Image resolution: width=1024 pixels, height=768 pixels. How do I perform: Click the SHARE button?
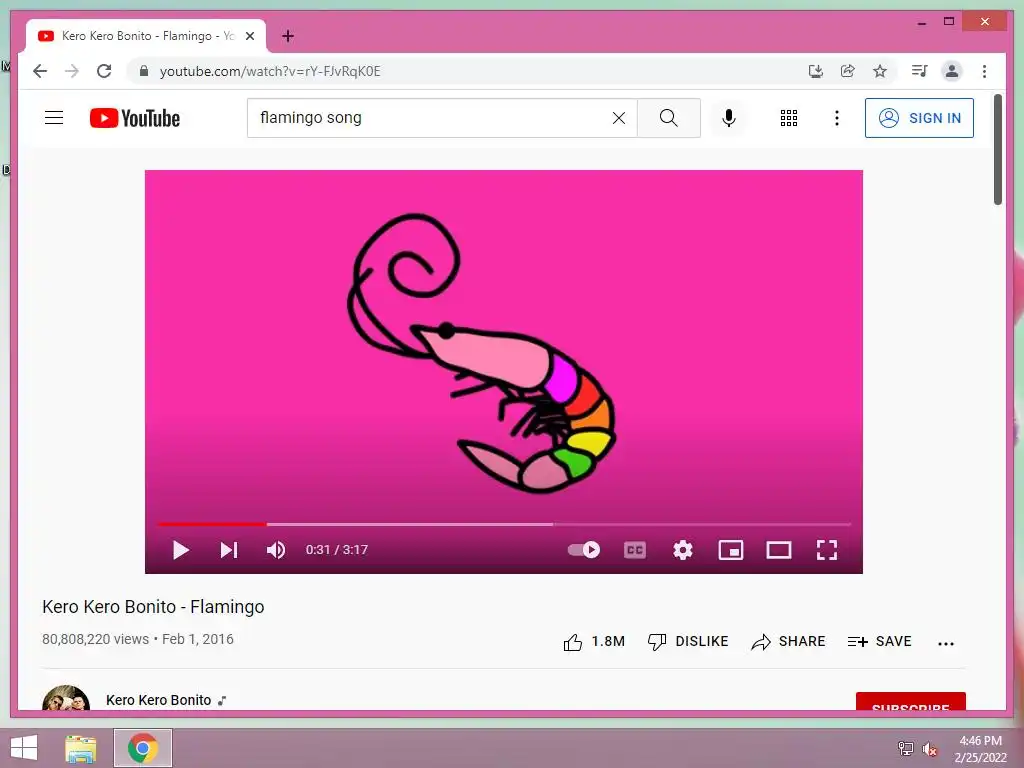tap(788, 642)
